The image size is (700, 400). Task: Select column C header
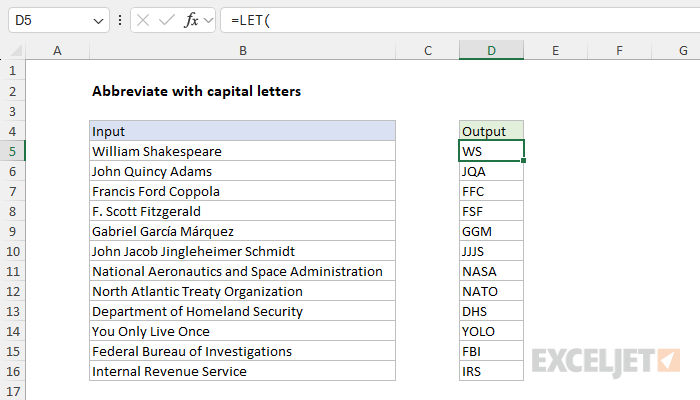point(428,50)
